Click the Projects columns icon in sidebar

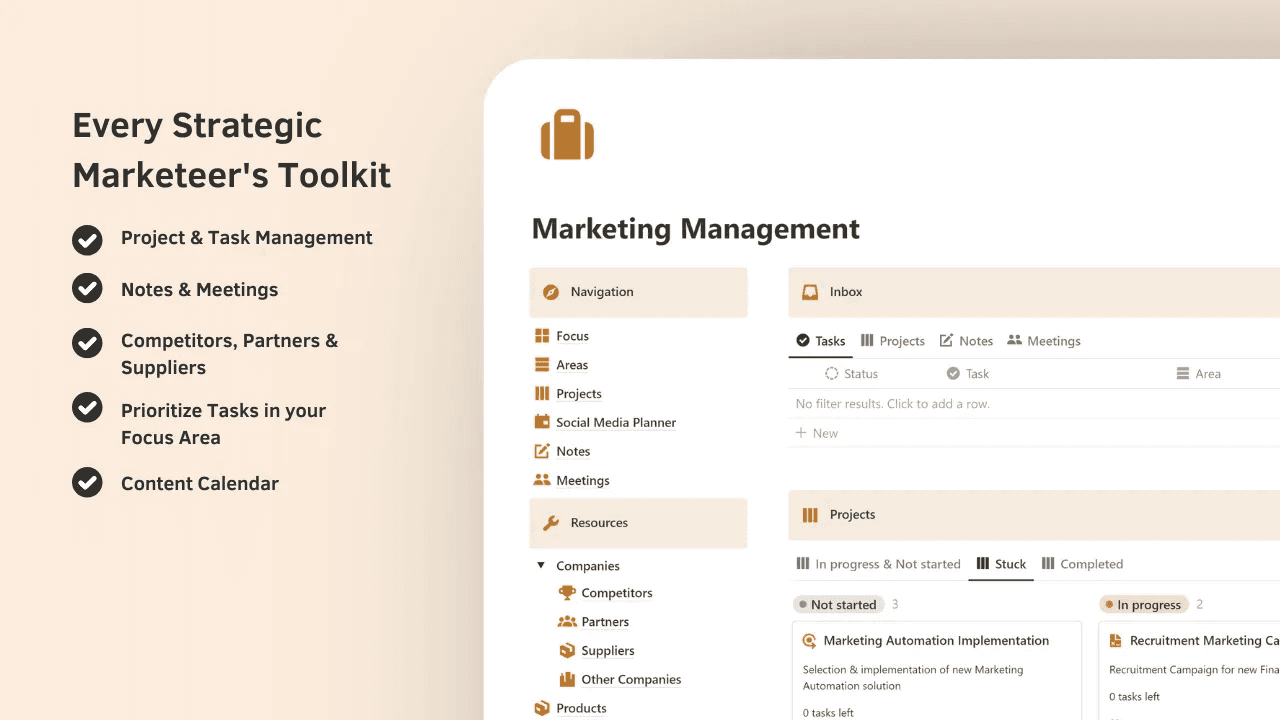(x=542, y=394)
